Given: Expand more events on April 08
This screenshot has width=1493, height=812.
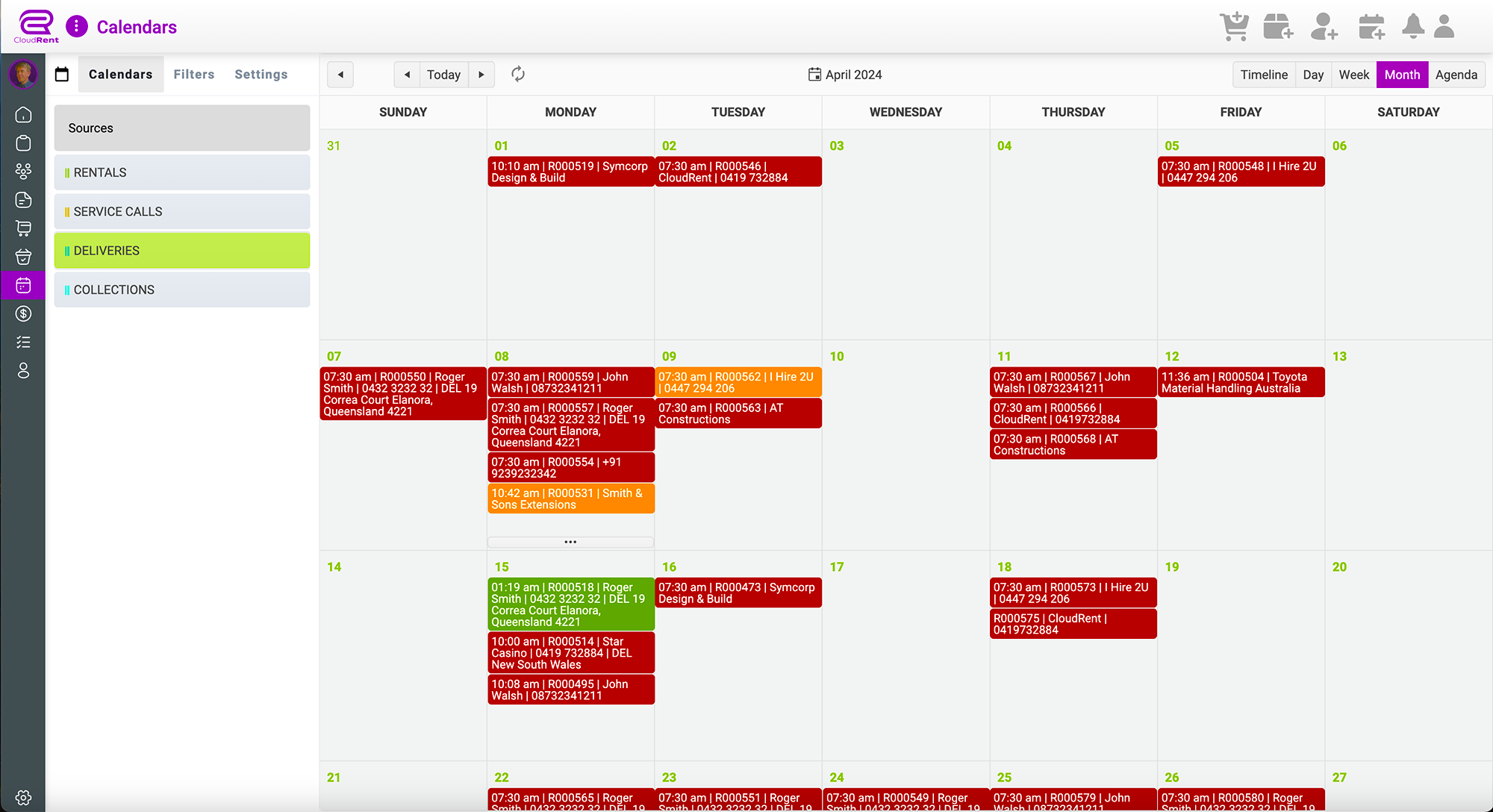Looking at the screenshot, I should (570, 542).
